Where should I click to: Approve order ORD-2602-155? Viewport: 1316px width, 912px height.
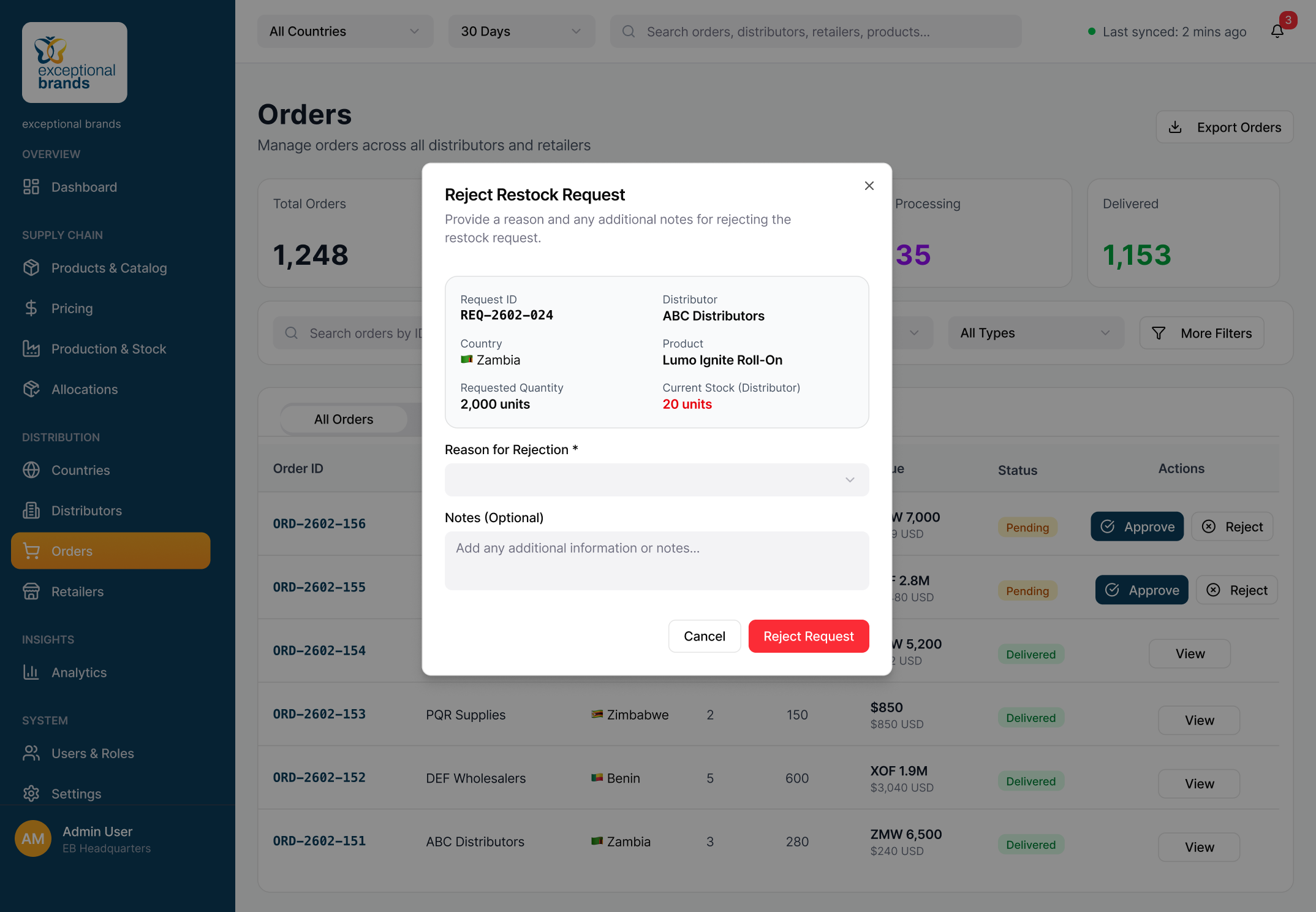click(x=1142, y=590)
